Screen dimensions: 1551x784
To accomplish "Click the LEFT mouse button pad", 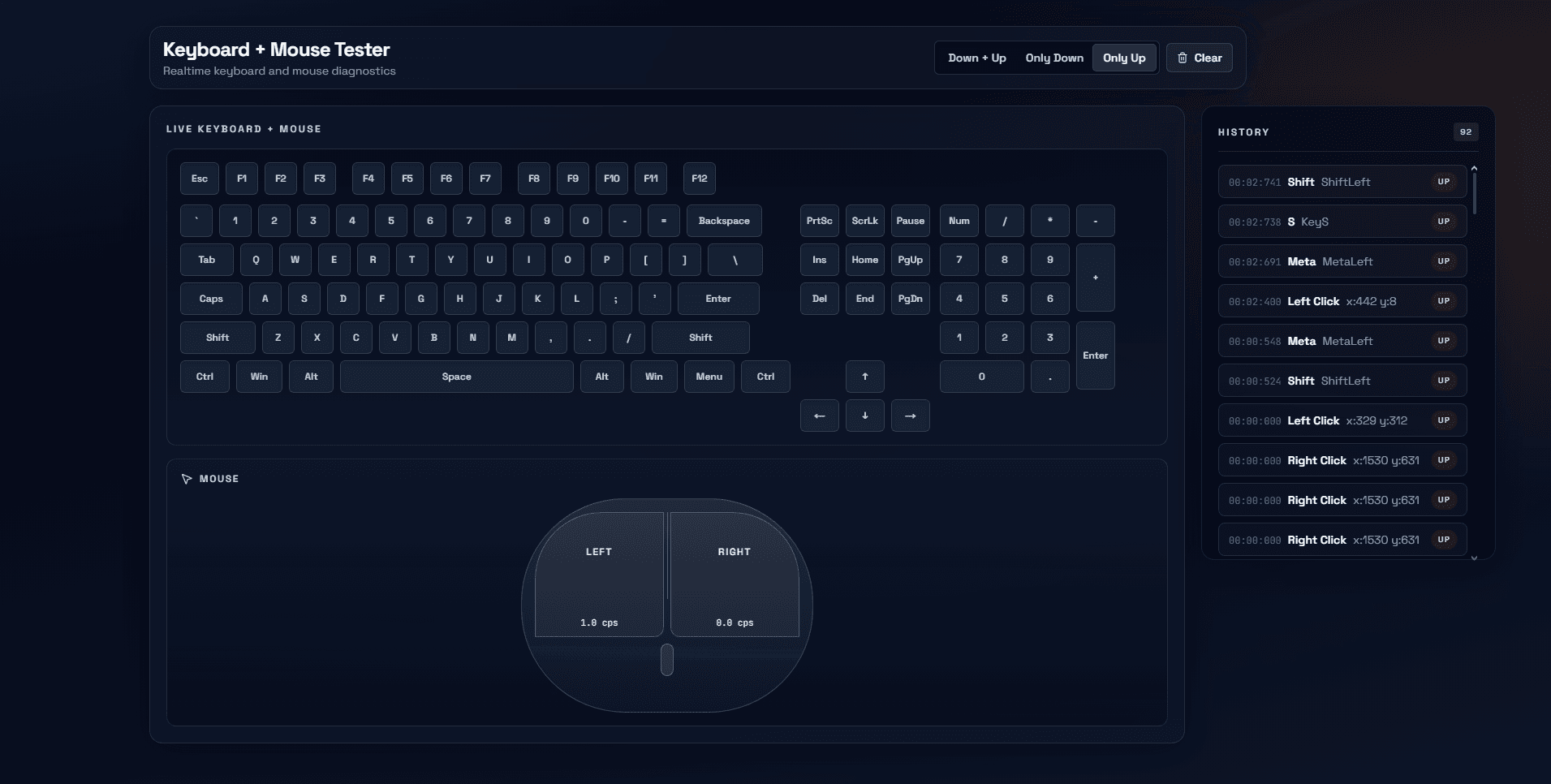I will pos(599,575).
